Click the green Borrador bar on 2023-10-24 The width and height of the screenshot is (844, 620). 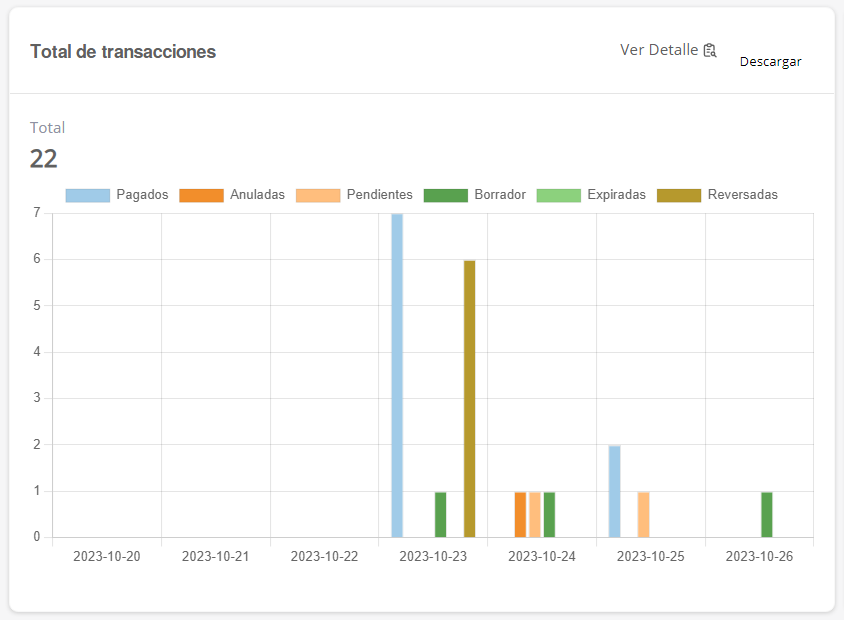coord(549,514)
